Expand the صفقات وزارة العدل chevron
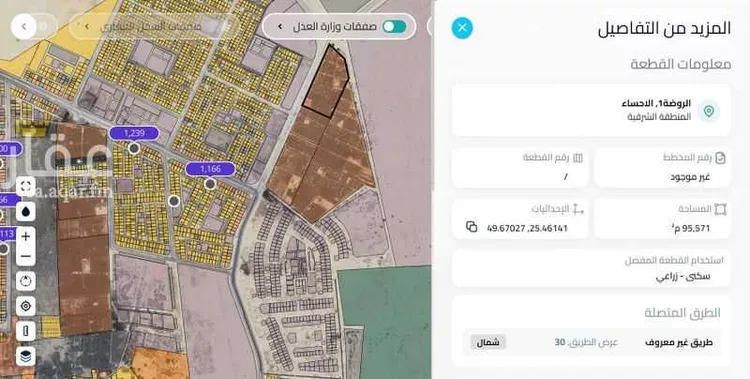750x379 pixels. click(x=280, y=26)
